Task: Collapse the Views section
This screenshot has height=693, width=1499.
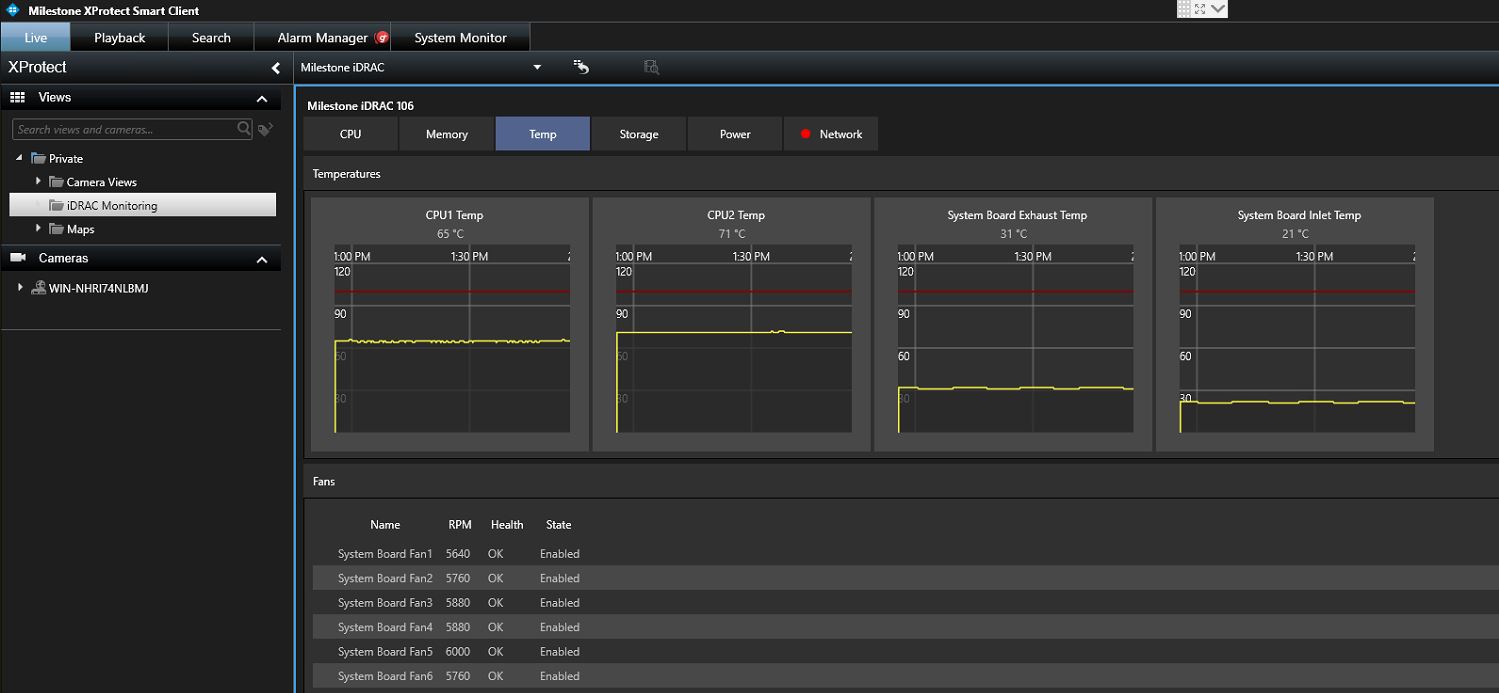Action: (262, 98)
